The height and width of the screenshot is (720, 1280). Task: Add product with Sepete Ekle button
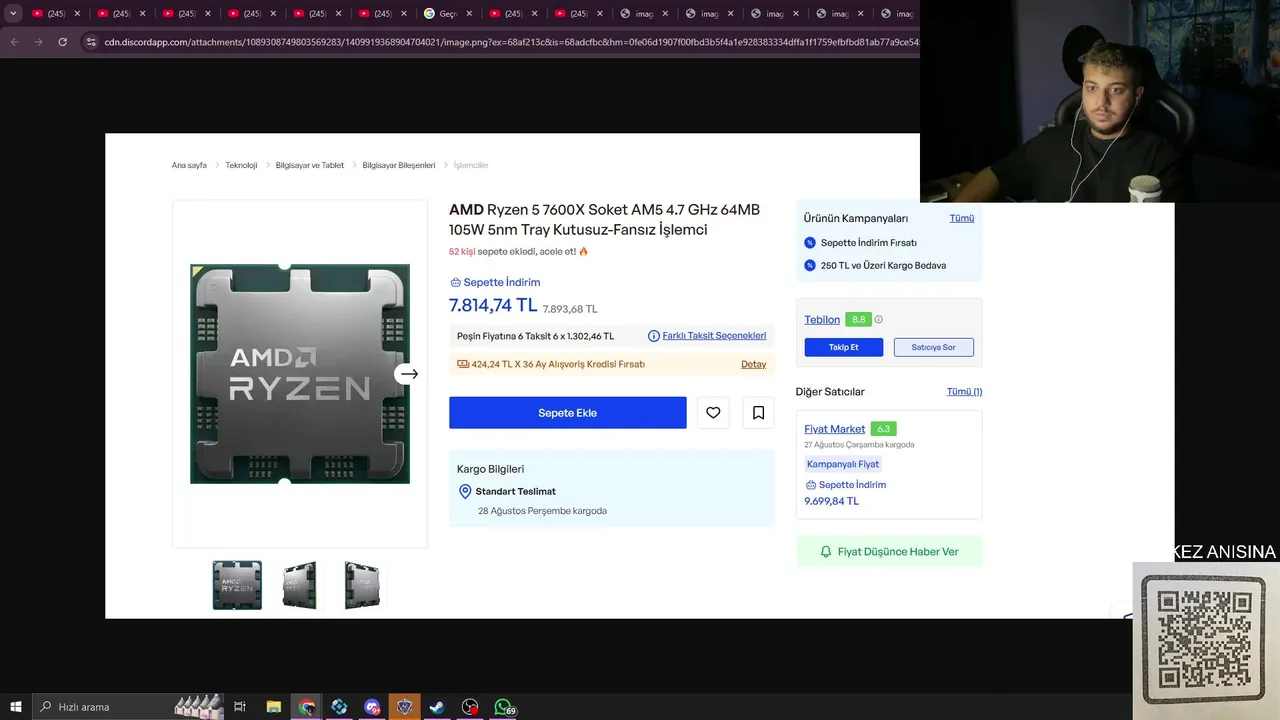[x=568, y=413]
